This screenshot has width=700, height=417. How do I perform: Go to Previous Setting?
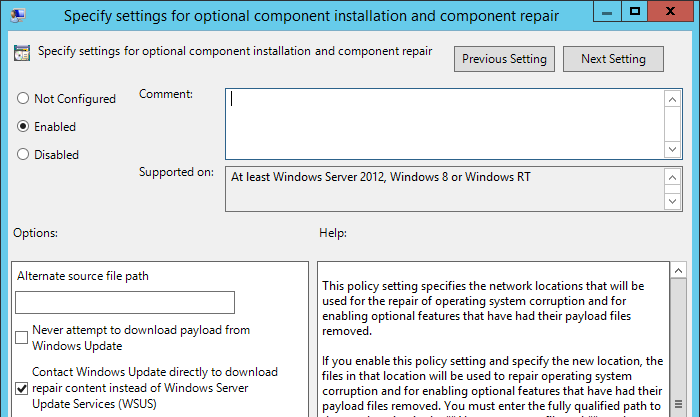pos(504,59)
